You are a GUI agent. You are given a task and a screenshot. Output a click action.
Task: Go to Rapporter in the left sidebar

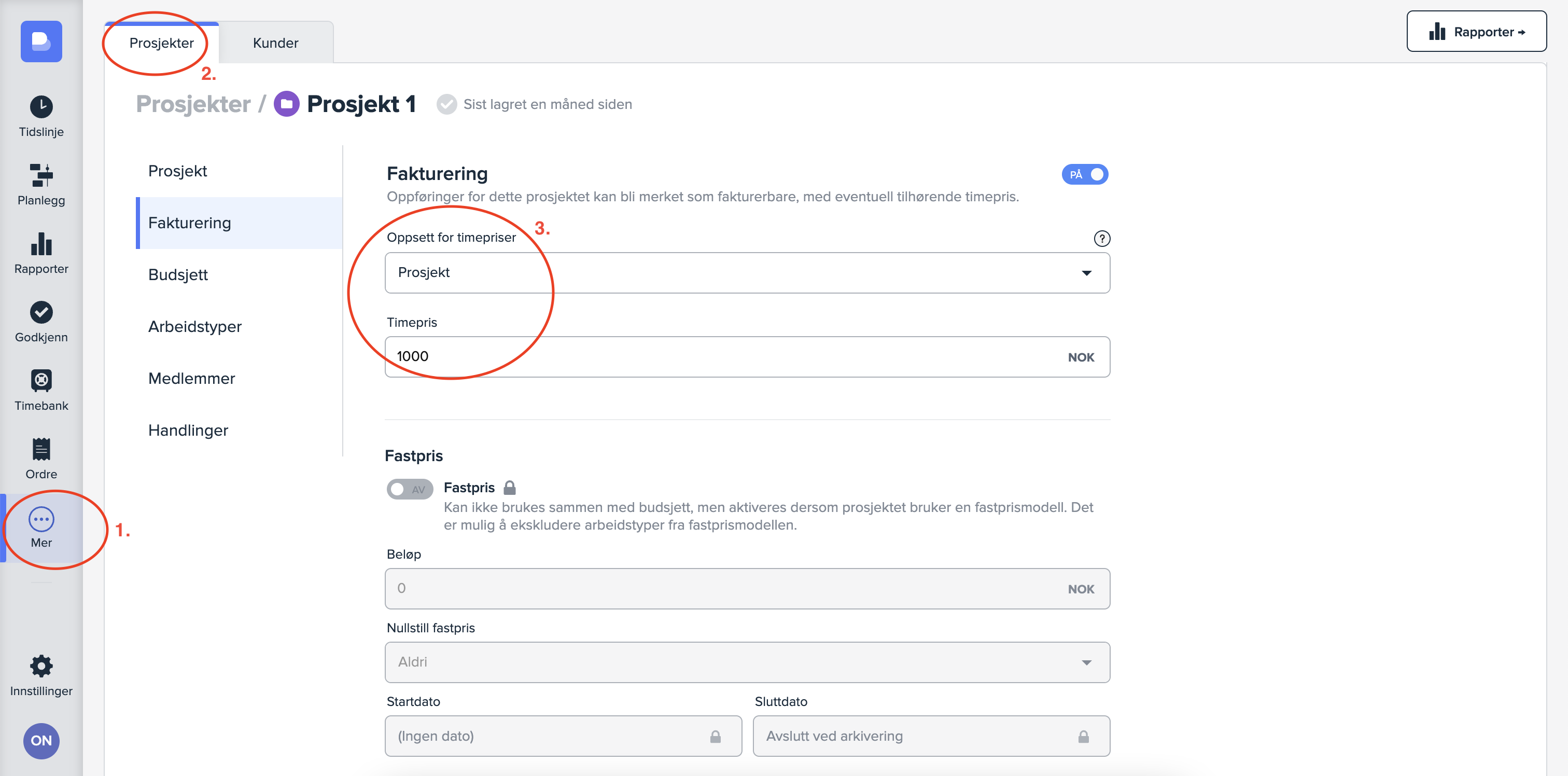(x=41, y=253)
